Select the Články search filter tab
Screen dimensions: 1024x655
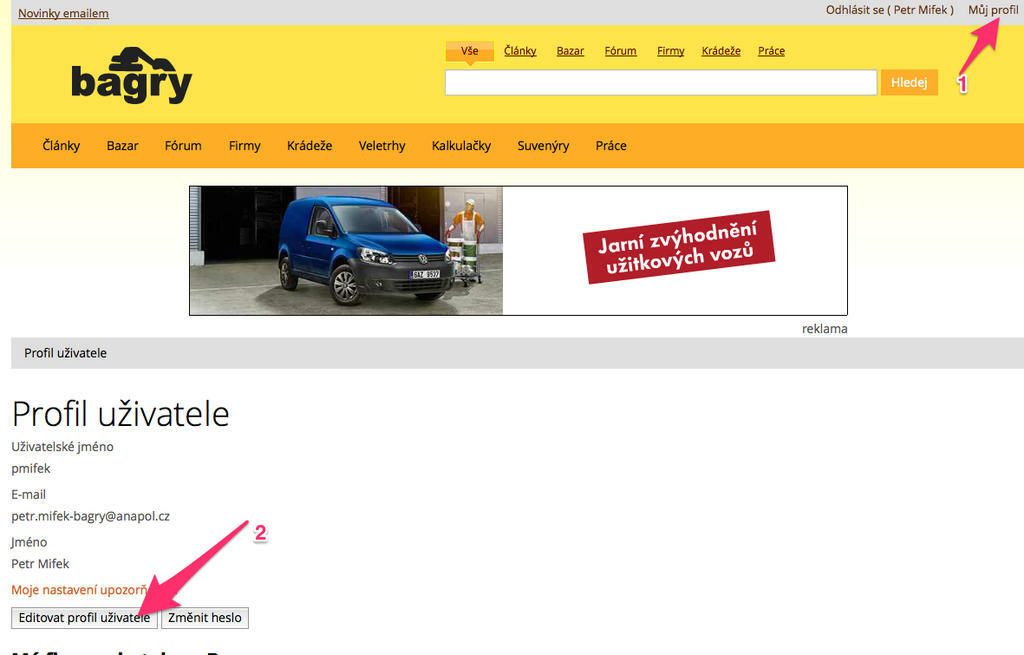coord(520,51)
